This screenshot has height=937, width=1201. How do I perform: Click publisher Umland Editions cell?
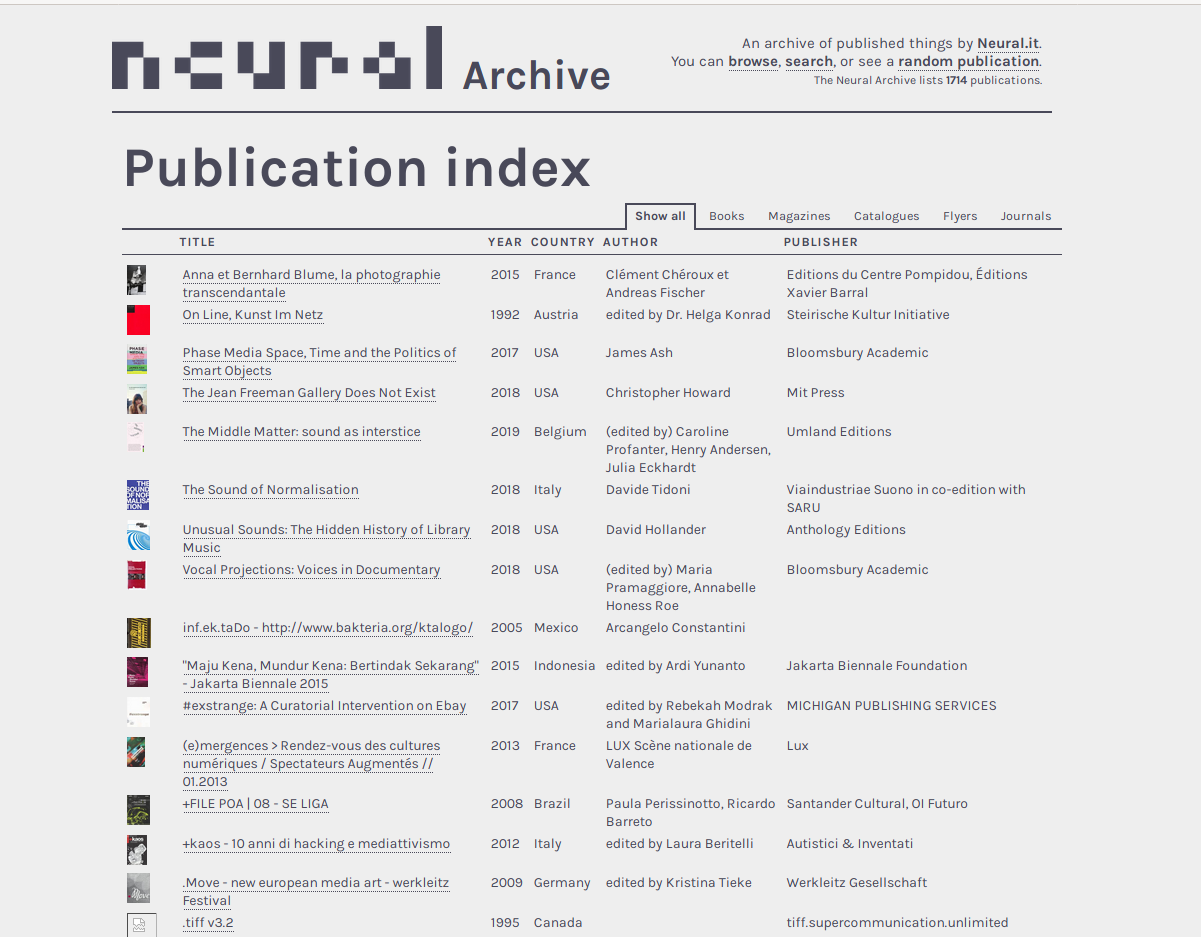tap(839, 432)
